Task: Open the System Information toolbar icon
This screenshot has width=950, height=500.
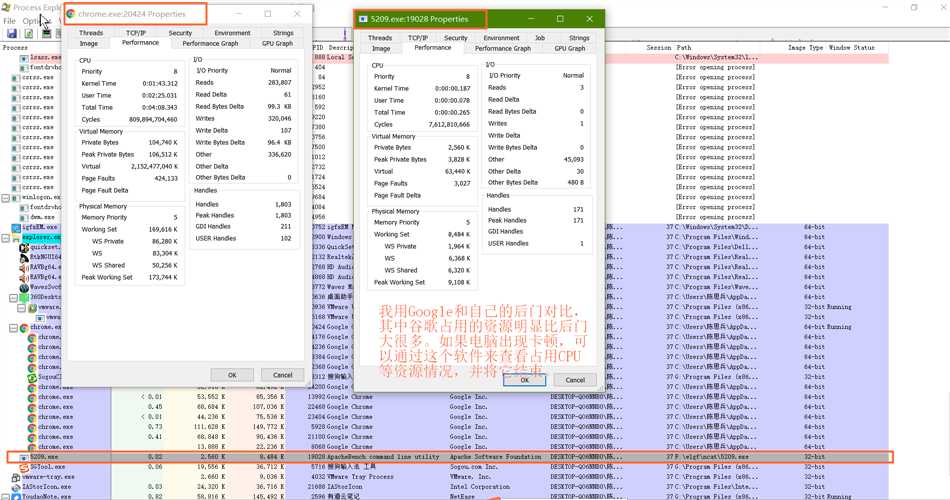Action: pos(46,33)
